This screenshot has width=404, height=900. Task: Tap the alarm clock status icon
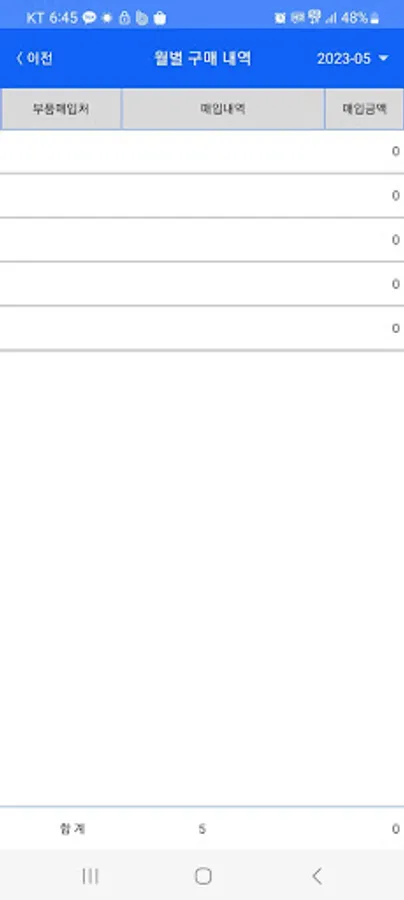tap(279, 18)
